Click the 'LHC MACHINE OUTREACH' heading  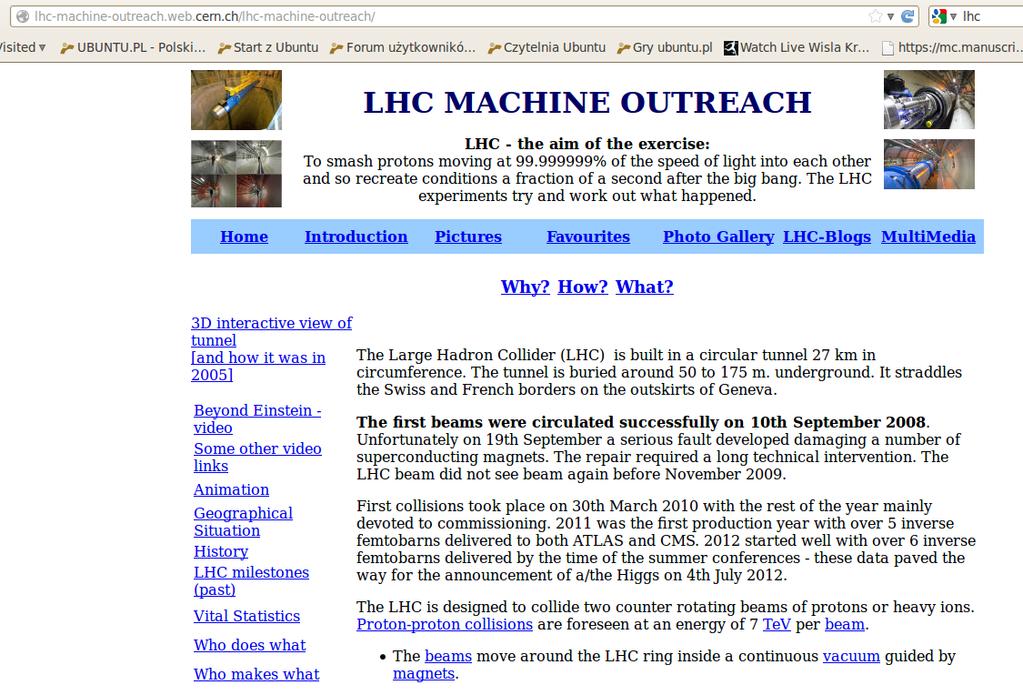click(587, 102)
